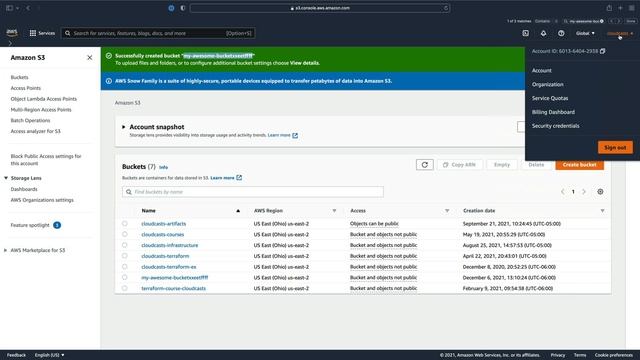Viewport: 640px width, 360px height.
Task: Launch AWS CloudShell from the header
Action: [x=525, y=33]
